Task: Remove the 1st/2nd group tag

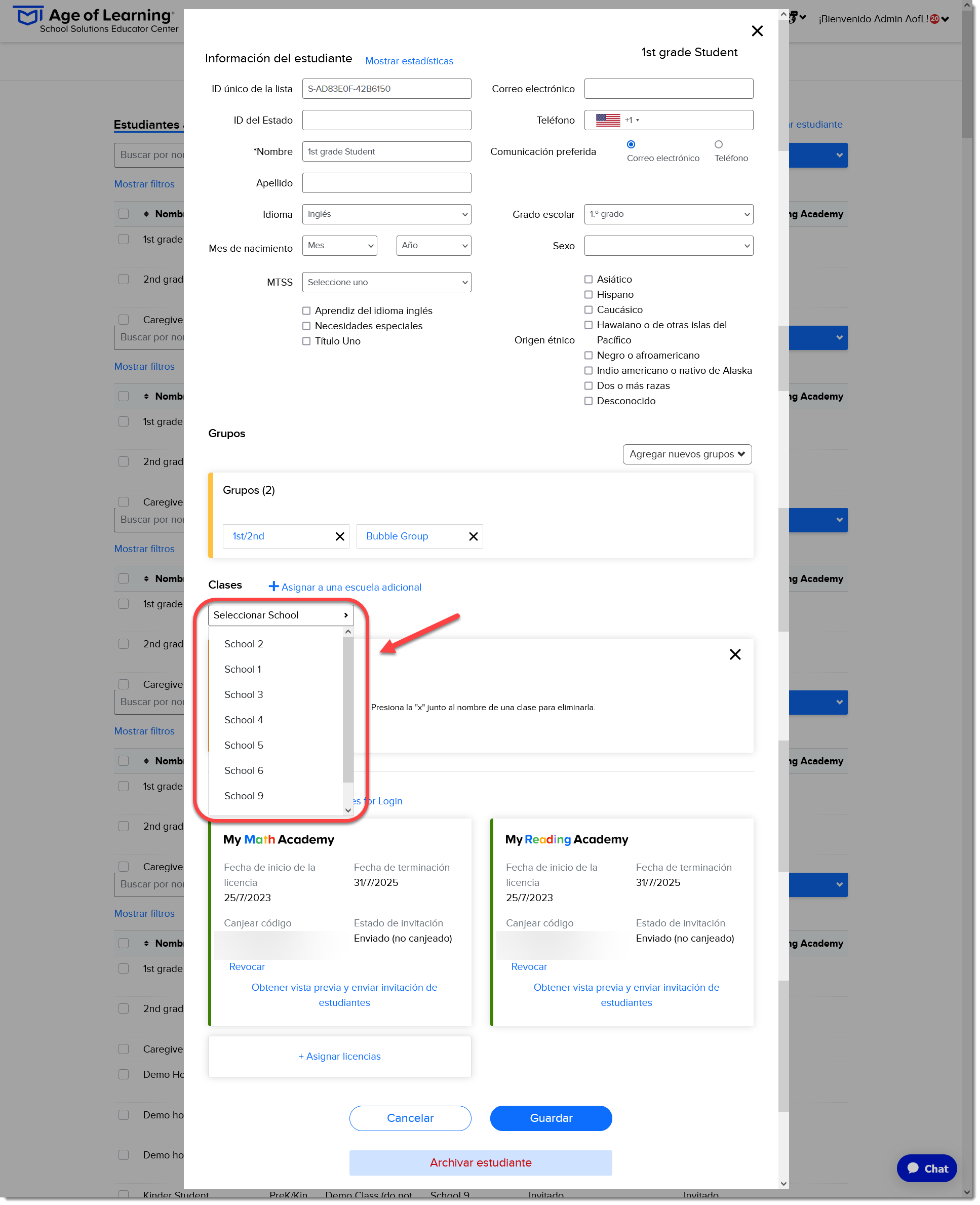Action: click(x=340, y=536)
